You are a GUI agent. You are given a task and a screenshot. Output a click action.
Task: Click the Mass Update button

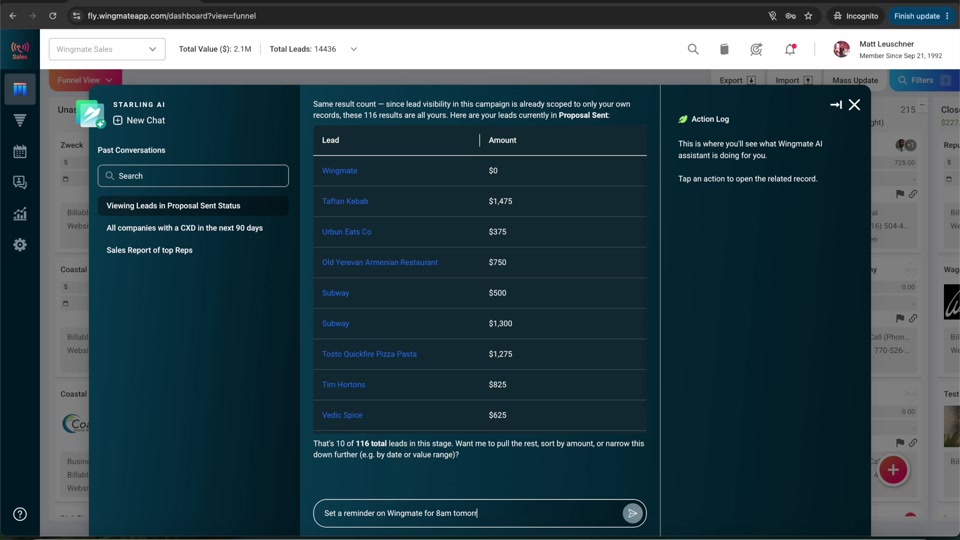click(x=855, y=80)
